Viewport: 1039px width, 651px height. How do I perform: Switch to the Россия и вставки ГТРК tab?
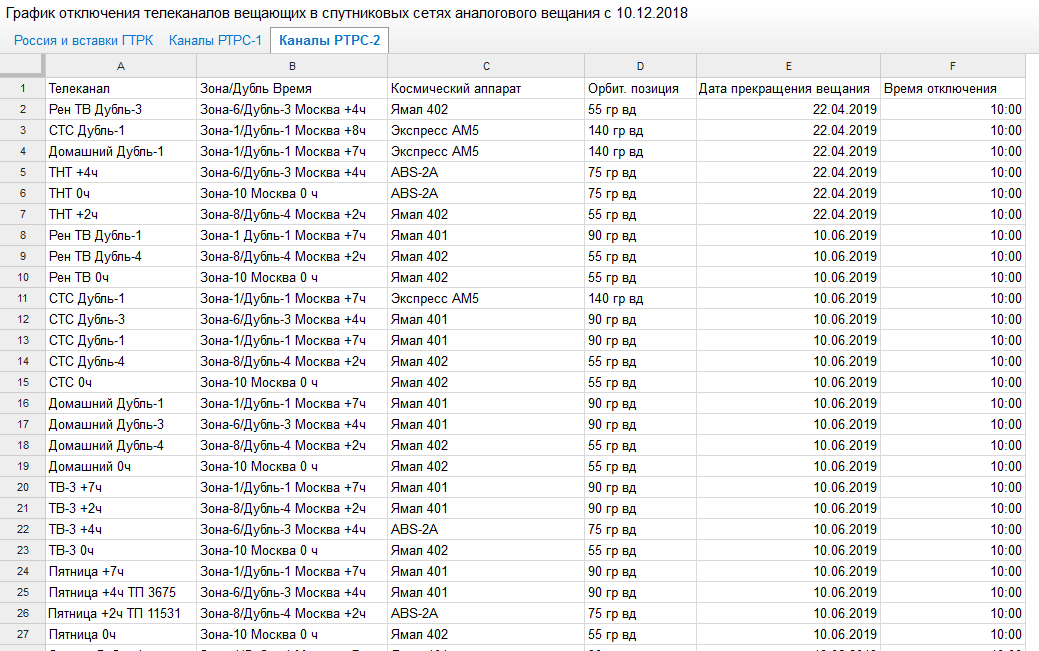coord(81,40)
